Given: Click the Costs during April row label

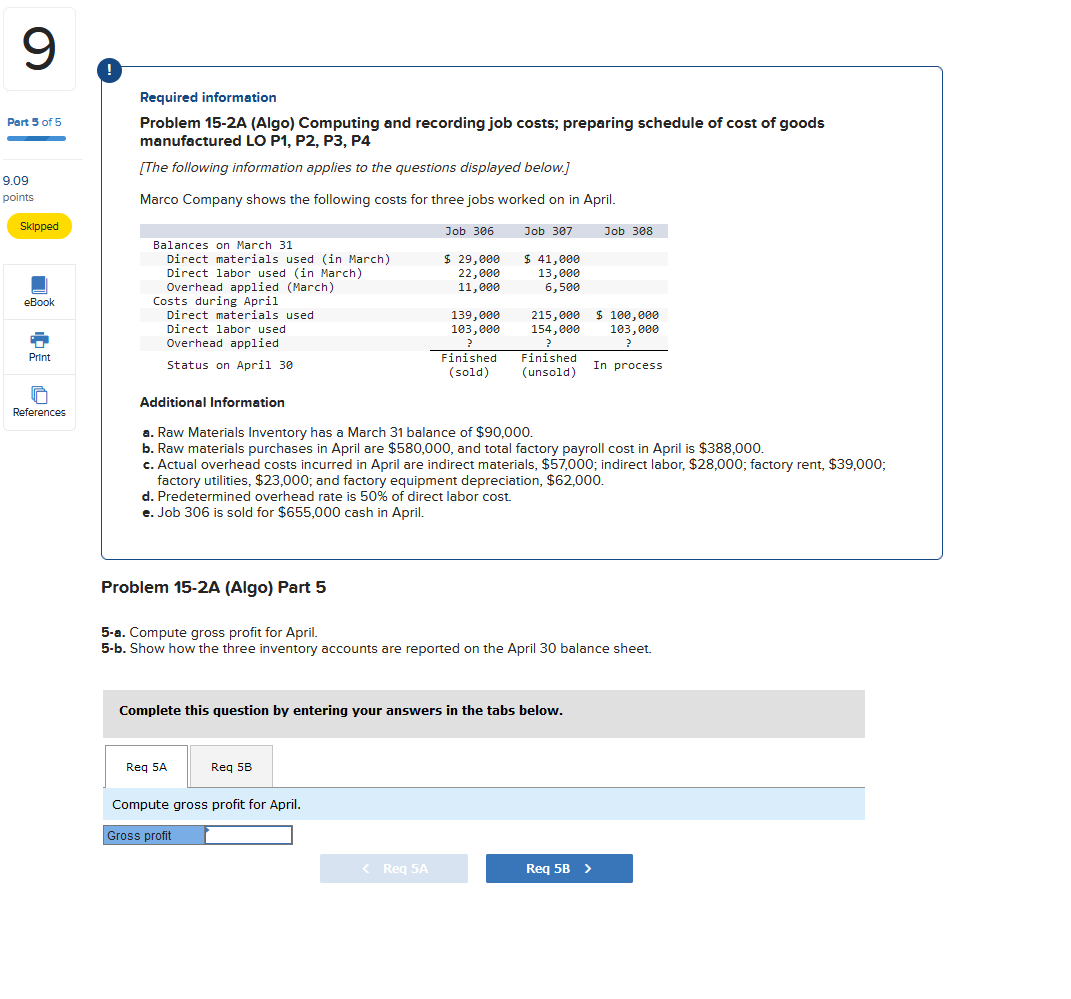Looking at the screenshot, I should [216, 301].
